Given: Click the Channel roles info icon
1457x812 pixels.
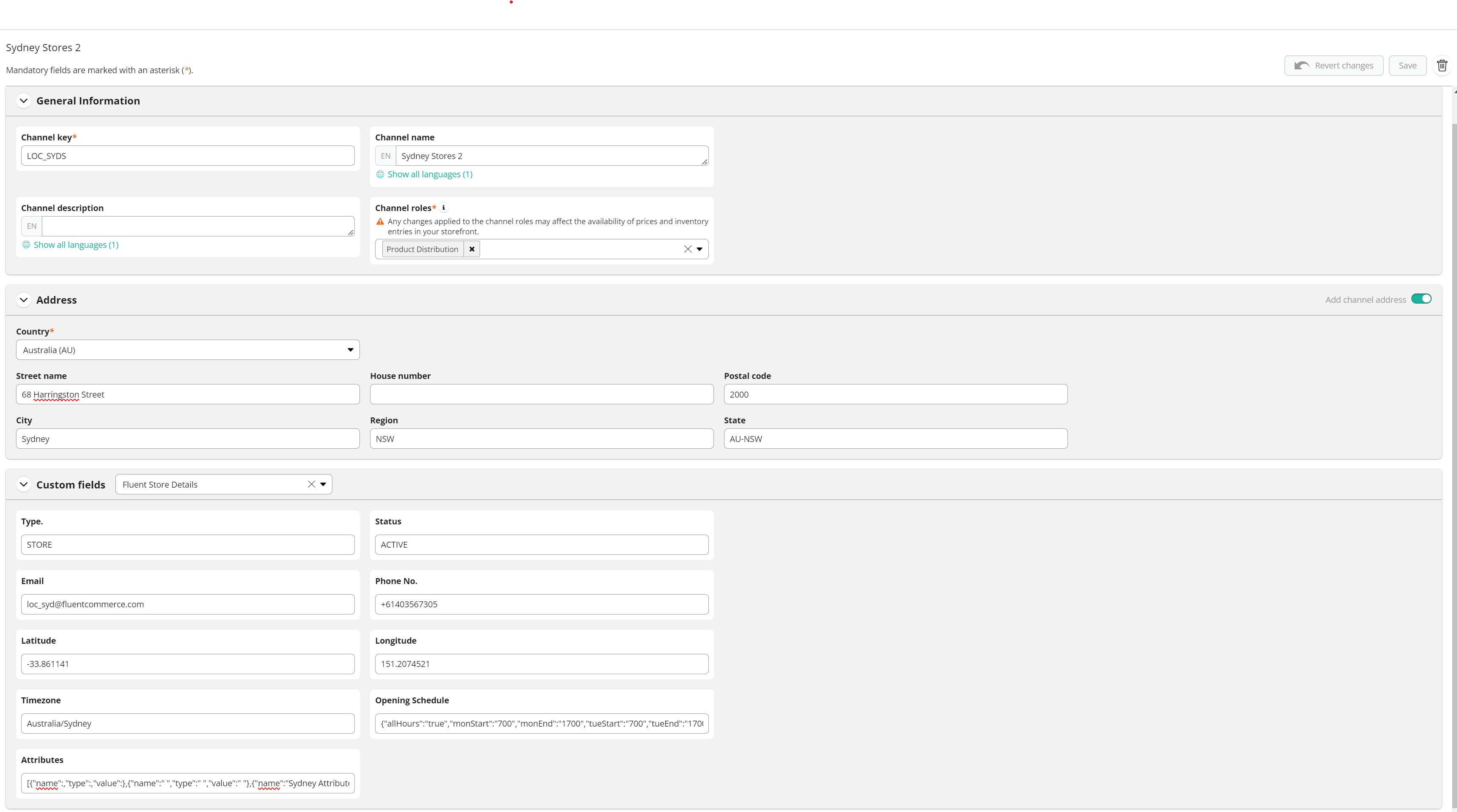Looking at the screenshot, I should click(443, 208).
